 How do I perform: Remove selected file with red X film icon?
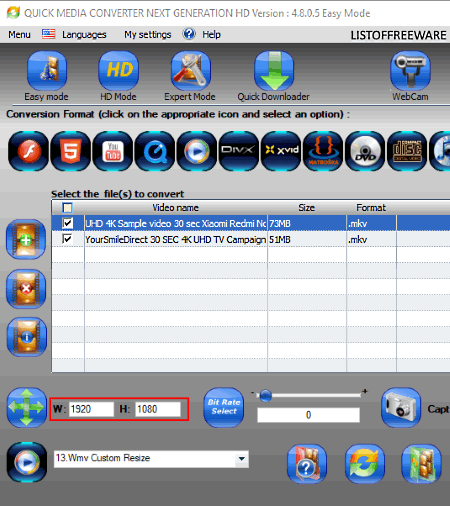click(x=26, y=289)
